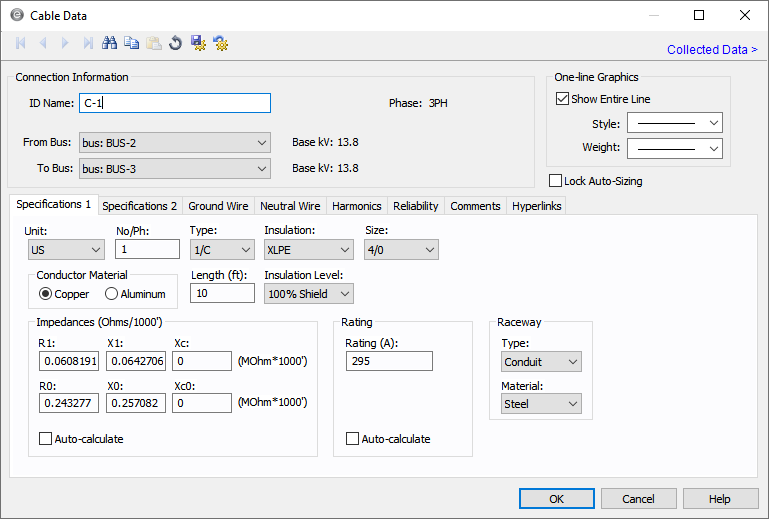The height and width of the screenshot is (519, 769).
Task: Go to the first record arrow icon
Action: [21, 43]
